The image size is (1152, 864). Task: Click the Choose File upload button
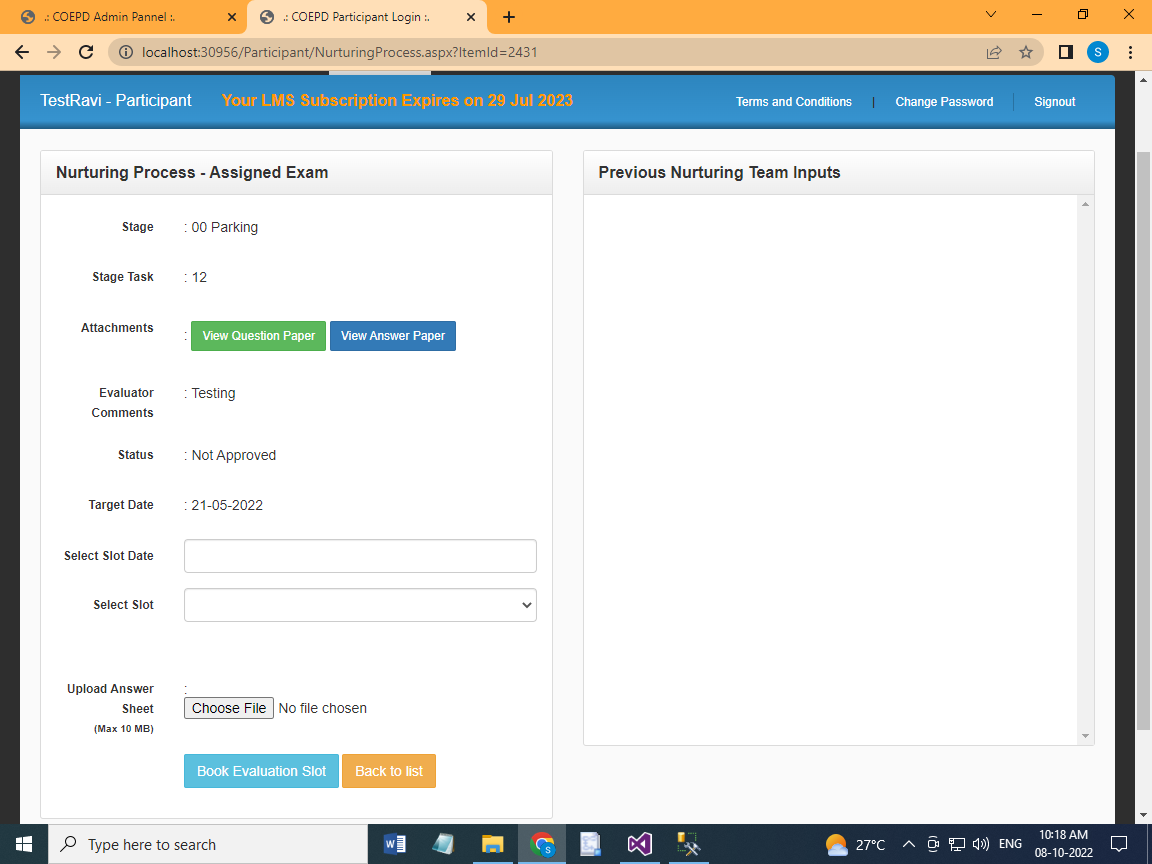click(x=229, y=708)
